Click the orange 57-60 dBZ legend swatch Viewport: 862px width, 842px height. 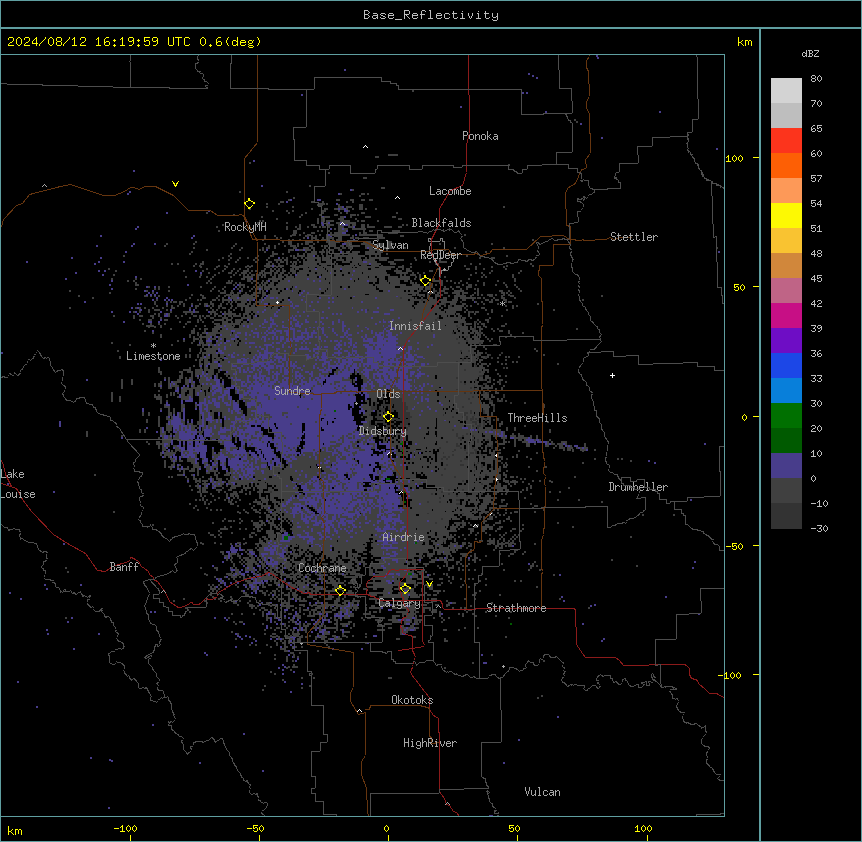pos(786,165)
